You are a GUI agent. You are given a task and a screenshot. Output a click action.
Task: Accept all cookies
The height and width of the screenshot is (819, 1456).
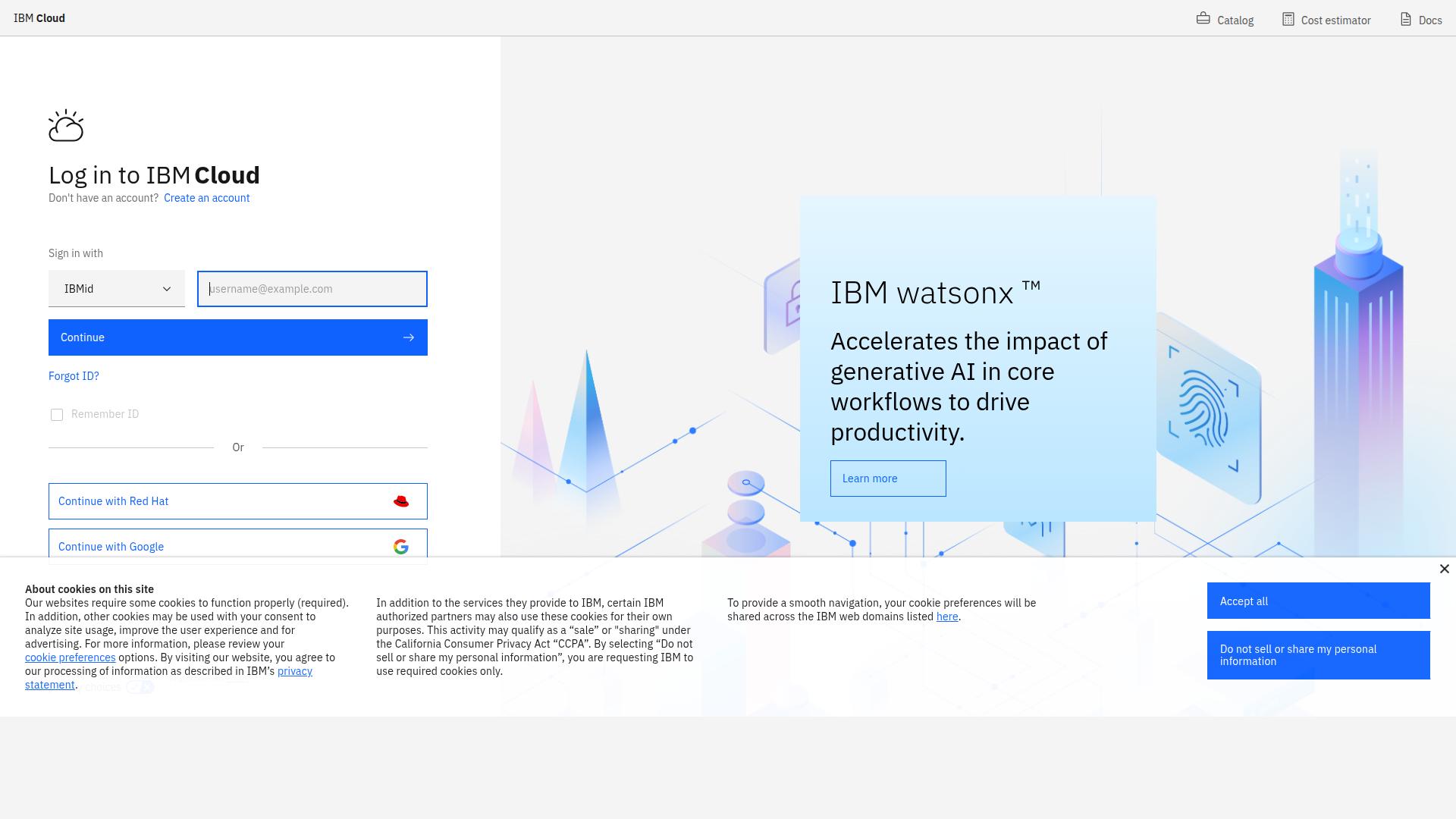coord(1319,601)
